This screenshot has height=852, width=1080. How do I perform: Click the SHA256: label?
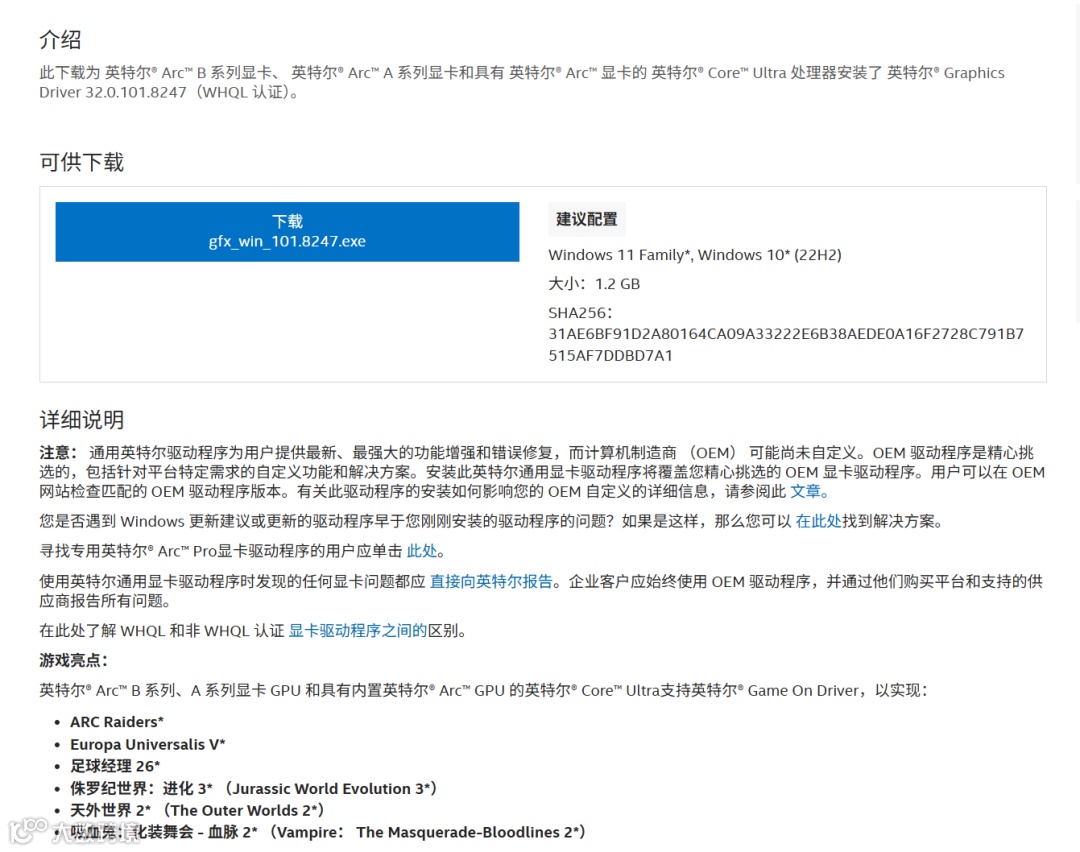pyautogui.click(x=581, y=313)
